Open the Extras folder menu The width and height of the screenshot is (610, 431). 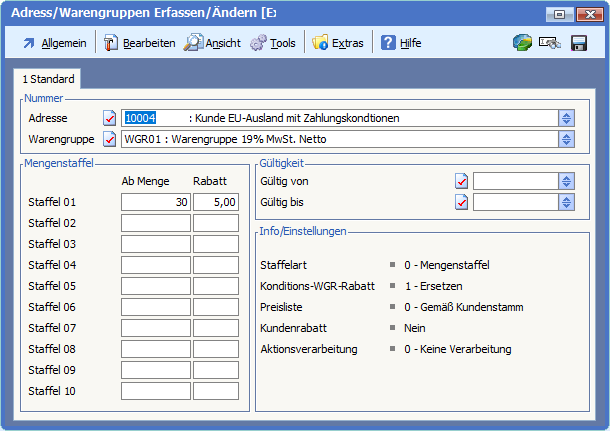[337, 43]
